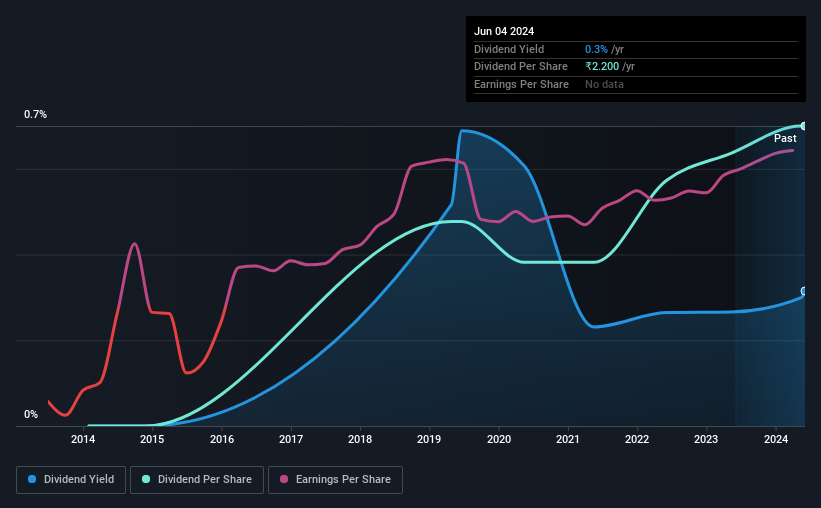Click Earnings Per Share label in tooltip
This screenshot has width=821, height=508.
click(521, 84)
